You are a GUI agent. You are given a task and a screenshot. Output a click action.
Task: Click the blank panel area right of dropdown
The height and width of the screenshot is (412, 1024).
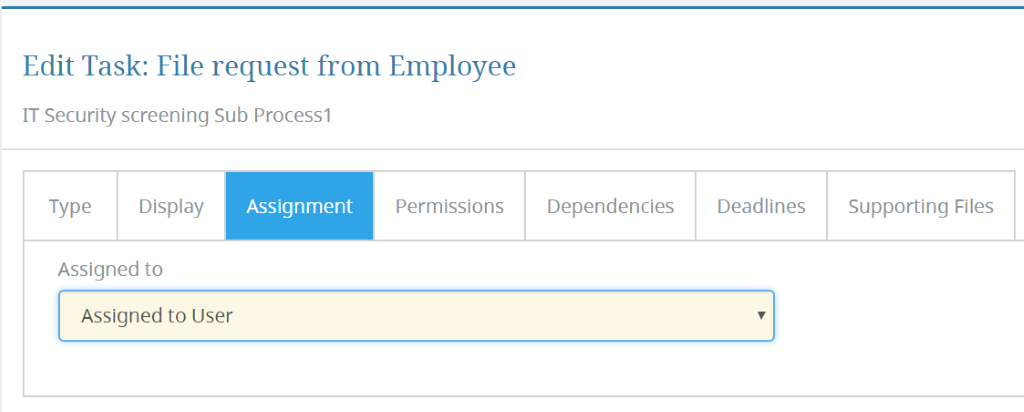click(899, 316)
